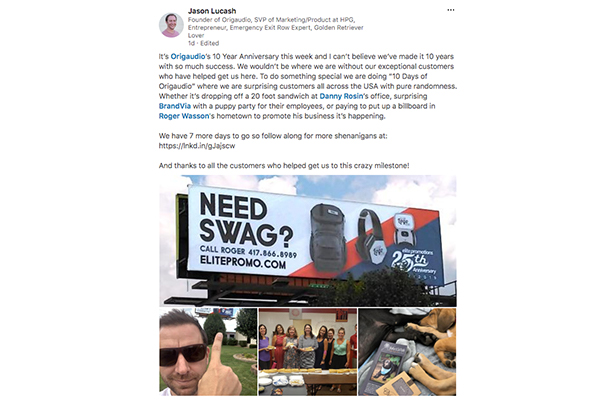Visit the BrandVia tagged page
This screenshot has width=616, height=400.
tap(175, 106)
